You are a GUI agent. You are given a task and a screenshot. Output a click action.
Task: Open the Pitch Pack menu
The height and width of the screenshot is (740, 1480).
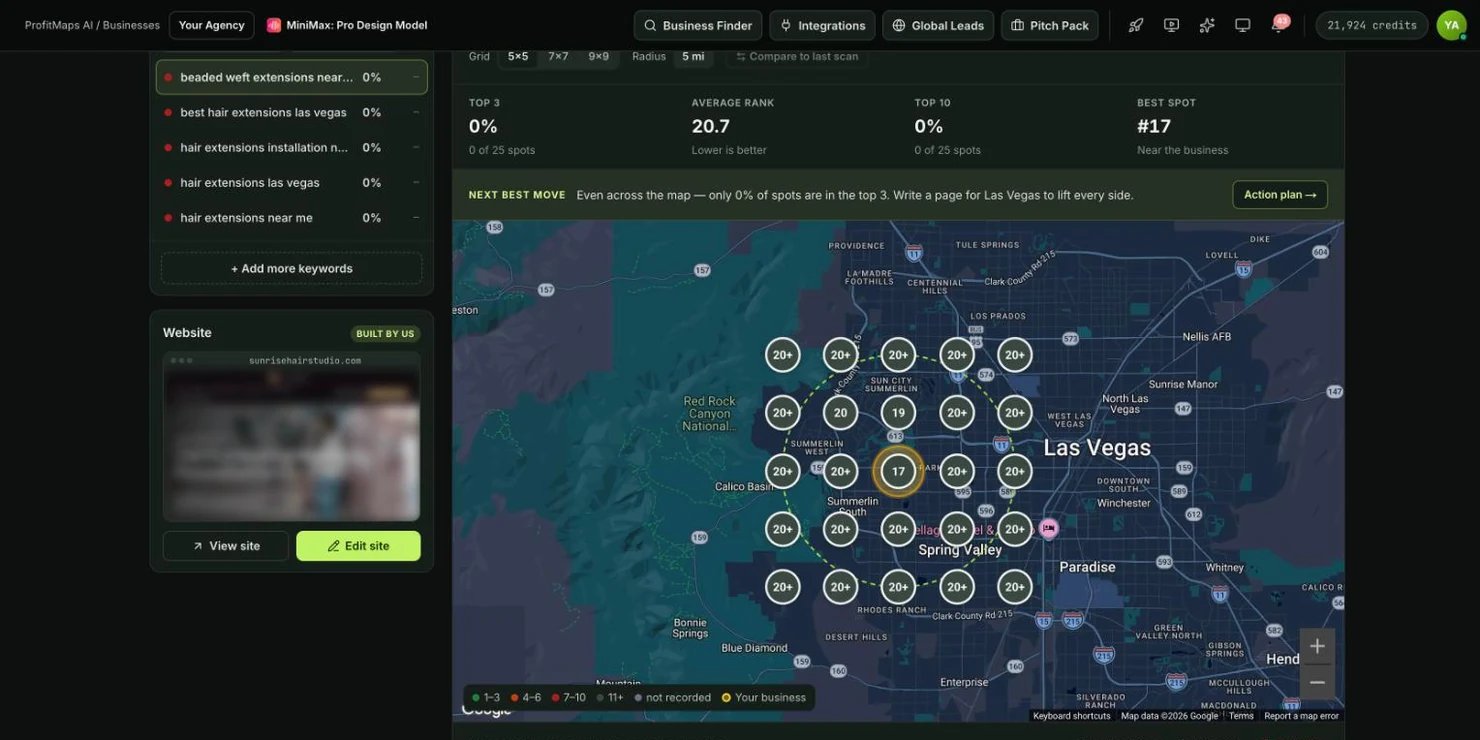click(x=1049, y=25)
